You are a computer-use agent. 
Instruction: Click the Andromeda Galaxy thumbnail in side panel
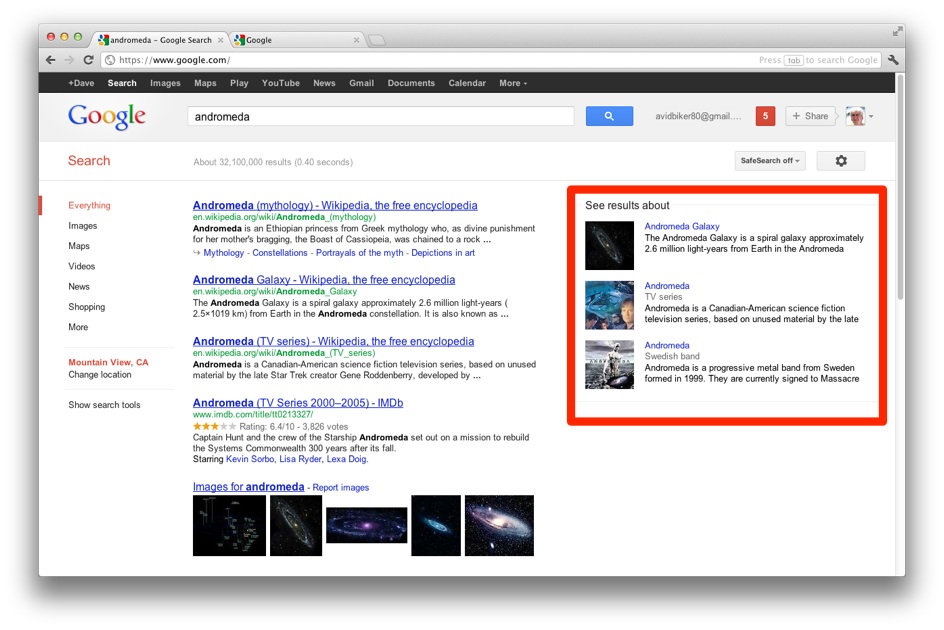(609, 245)
